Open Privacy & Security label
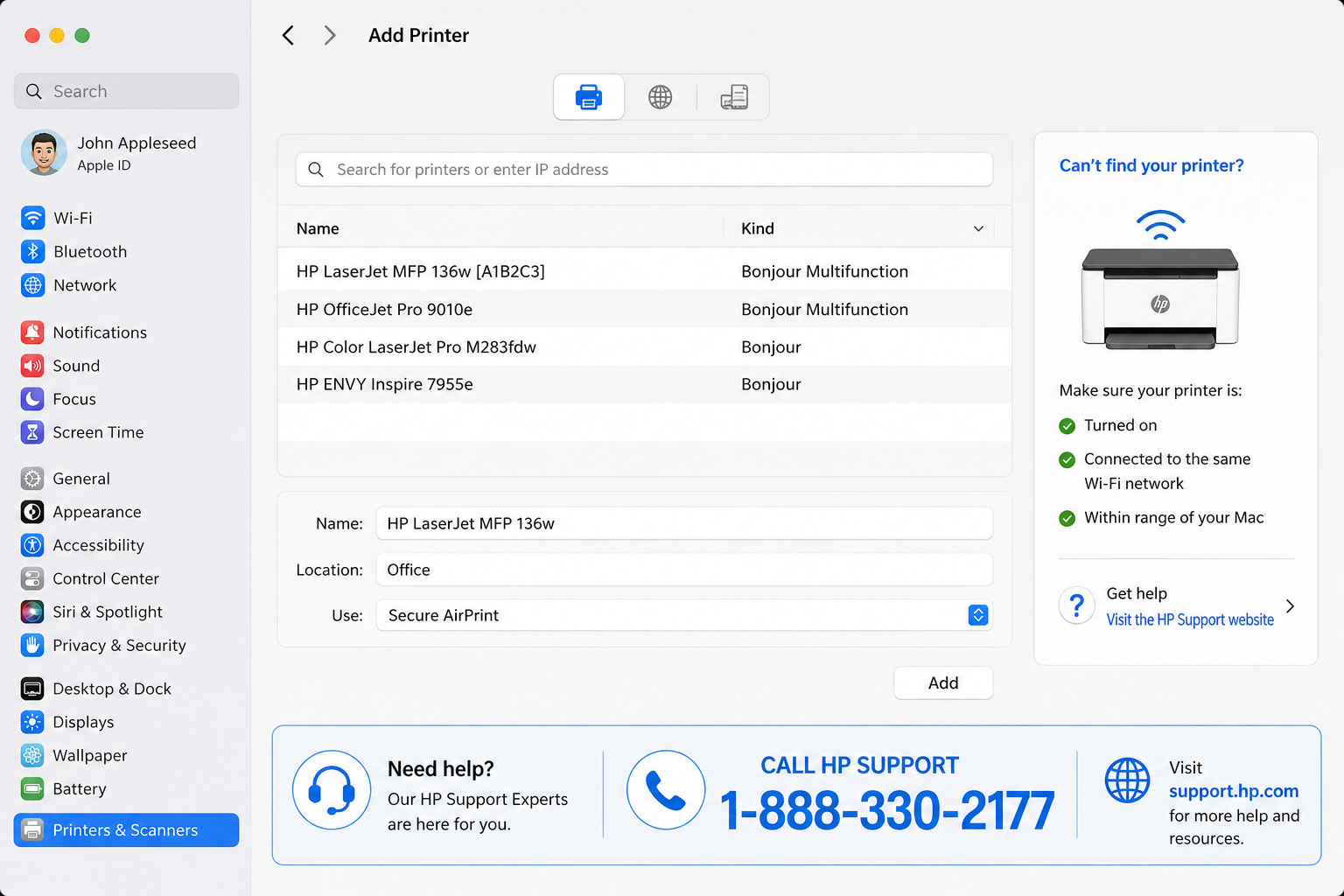Screen dimensions: 1344x896 (119, 646)
